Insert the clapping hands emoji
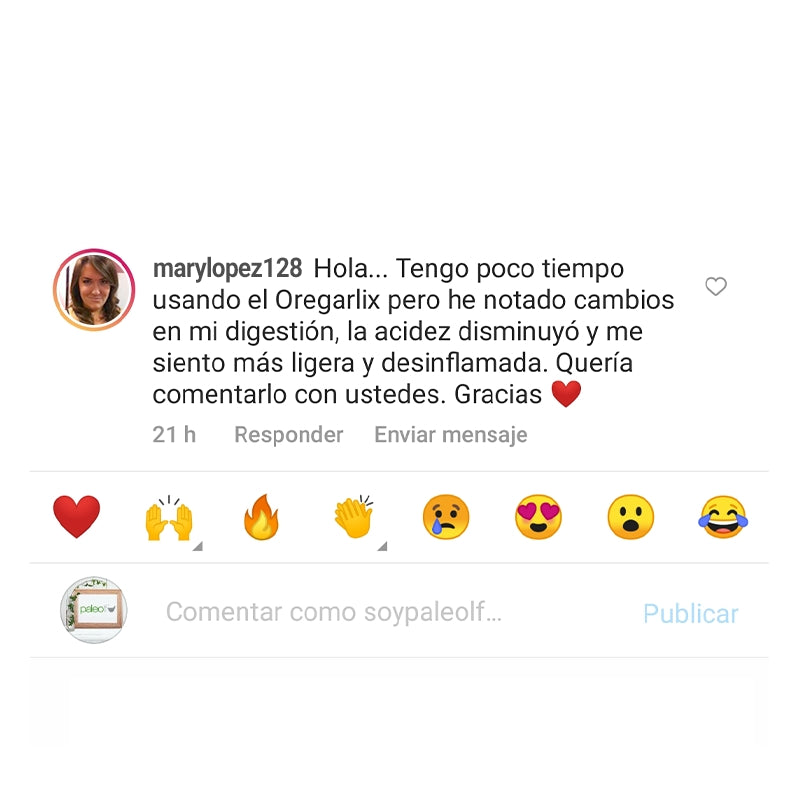 tap(353, 516)
